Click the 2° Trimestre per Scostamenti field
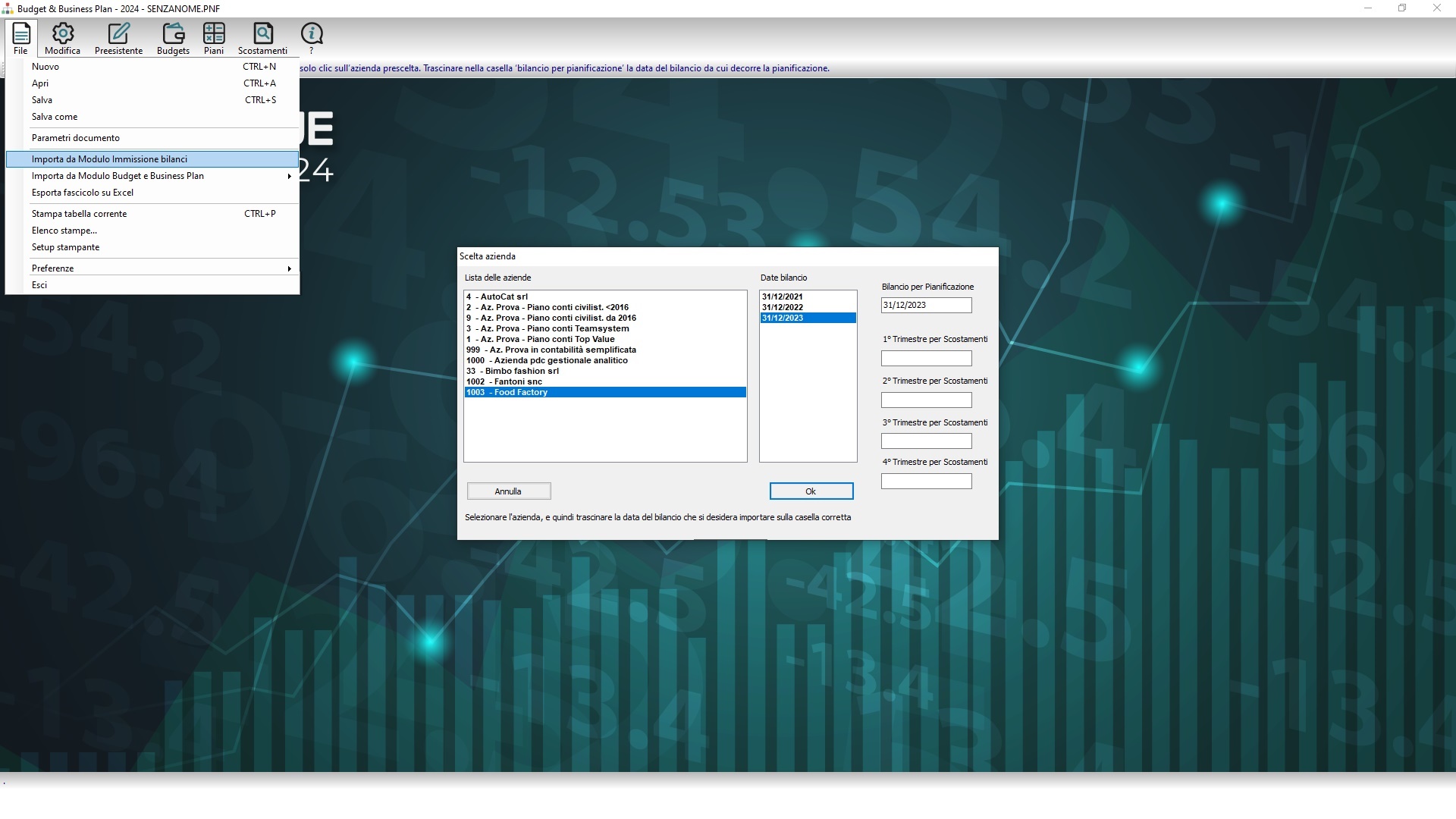 tap(926, 400)
